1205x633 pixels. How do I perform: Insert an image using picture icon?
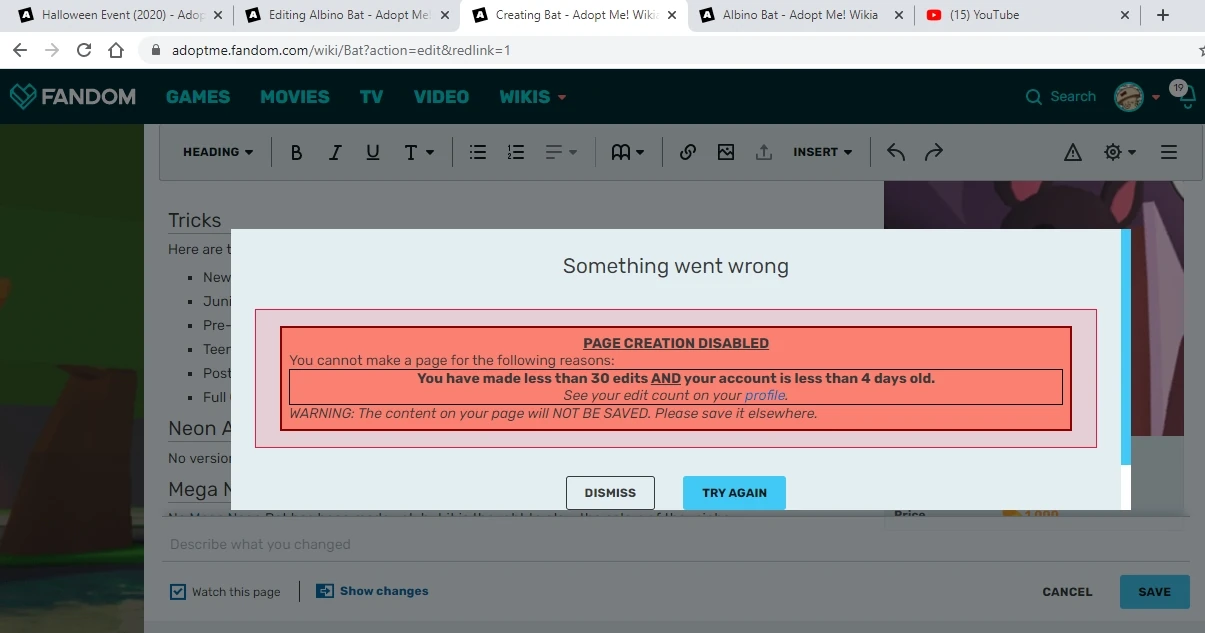tap(726, 152)
